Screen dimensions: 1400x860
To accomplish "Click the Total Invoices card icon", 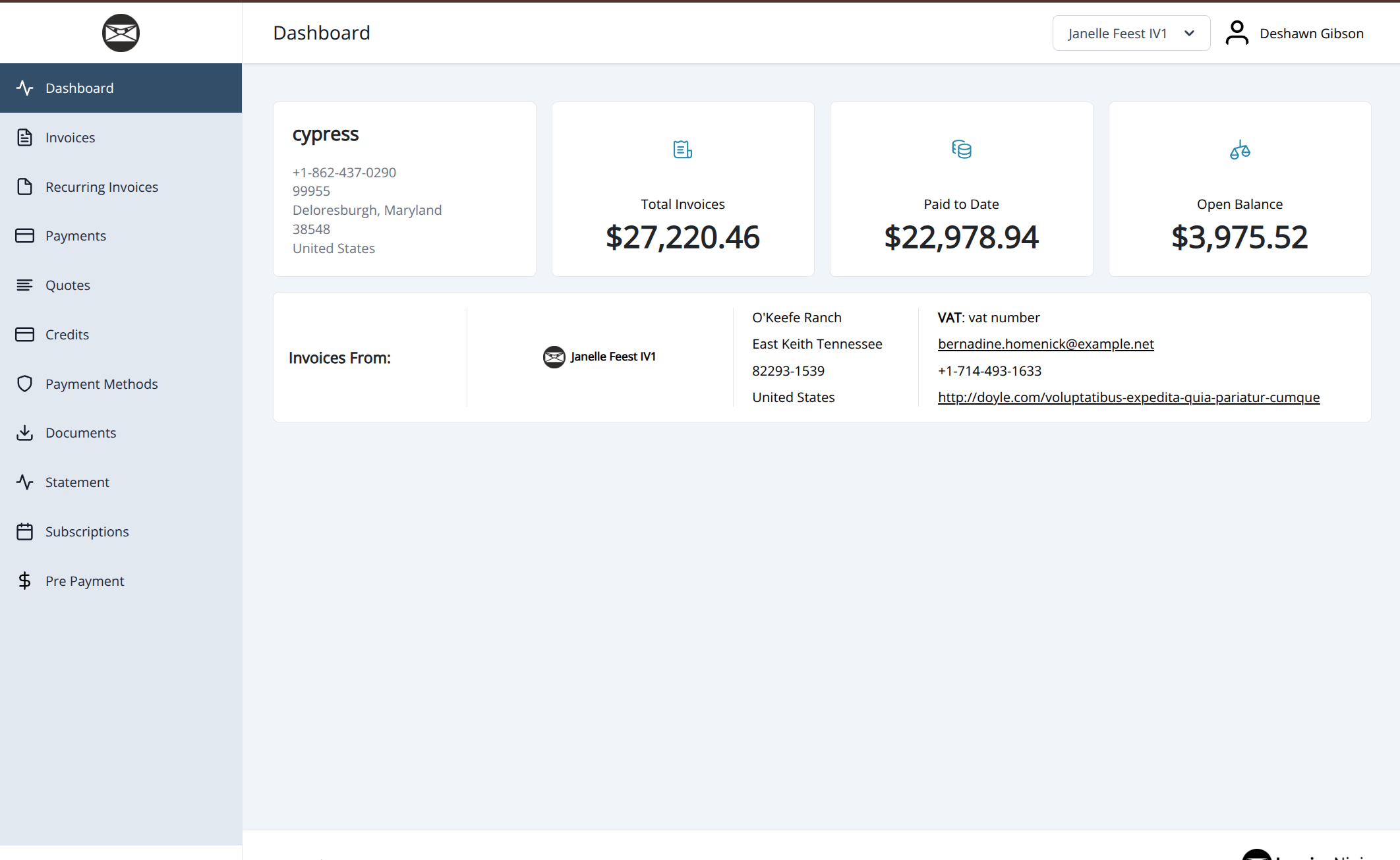I will tap(683, 150).
